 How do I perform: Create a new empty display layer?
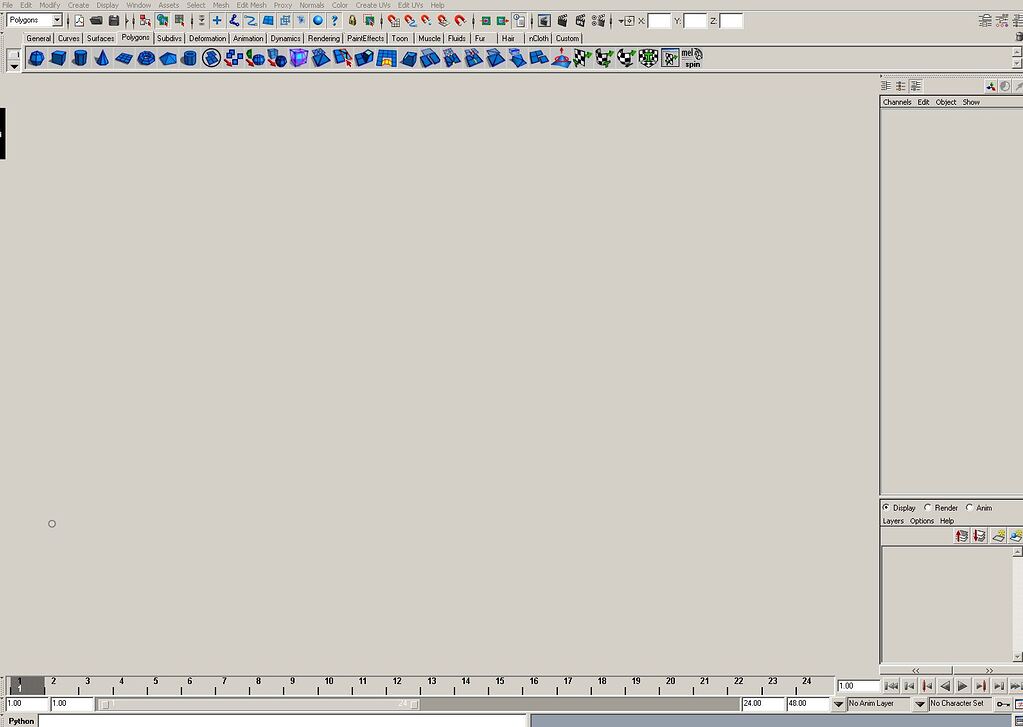[x=1000, y=536]
